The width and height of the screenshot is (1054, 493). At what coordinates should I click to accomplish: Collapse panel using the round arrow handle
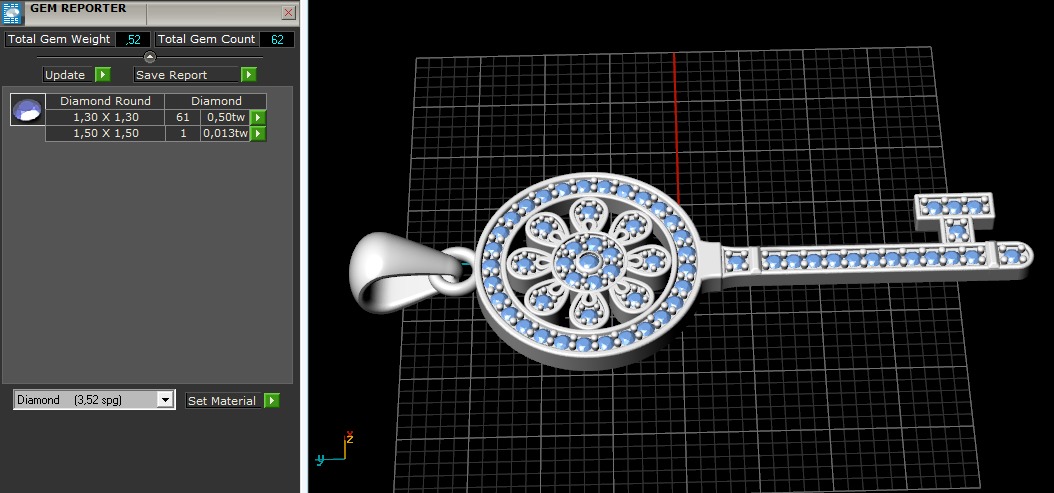coord(150,57)
